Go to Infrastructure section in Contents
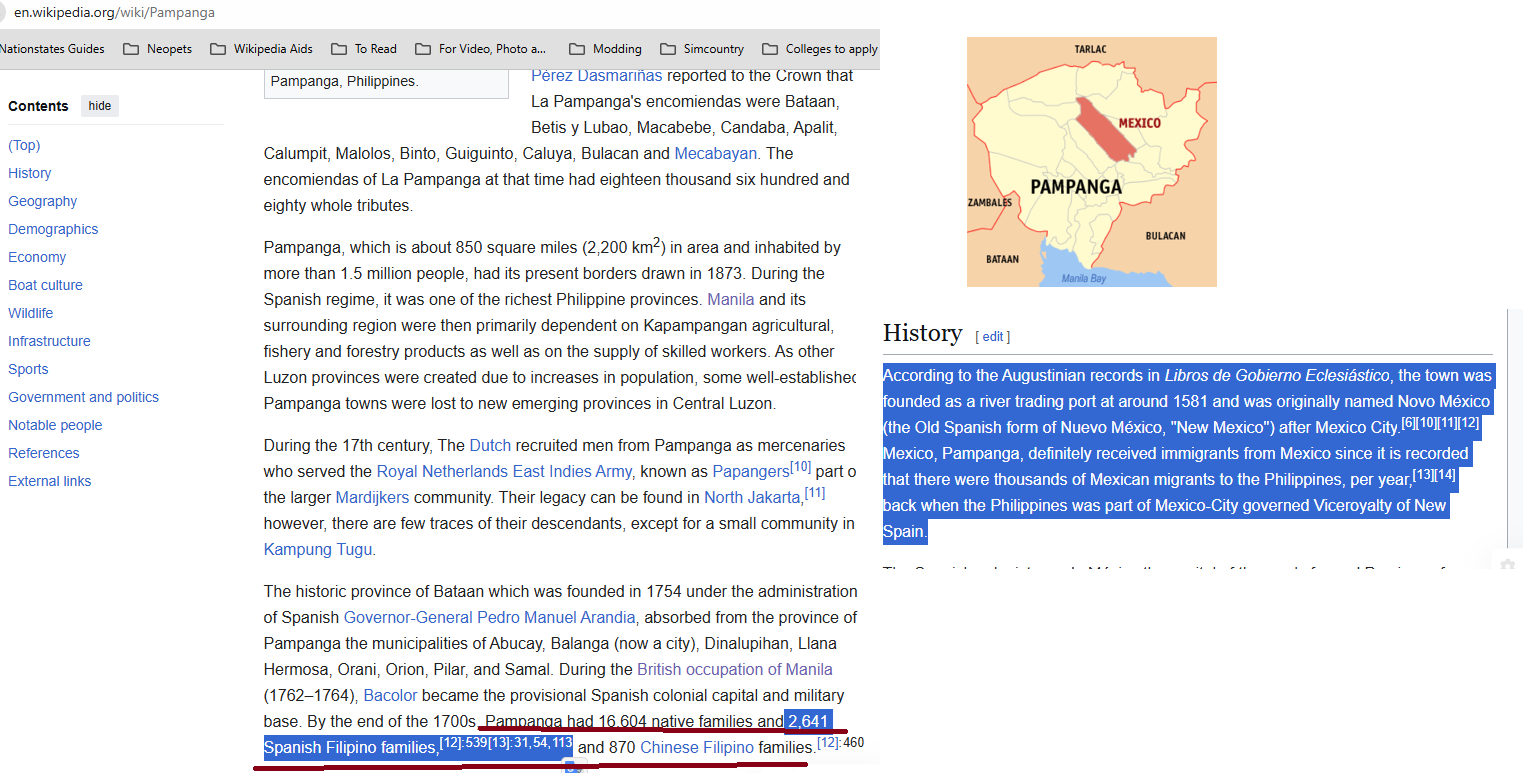 [x=49, y=341]
